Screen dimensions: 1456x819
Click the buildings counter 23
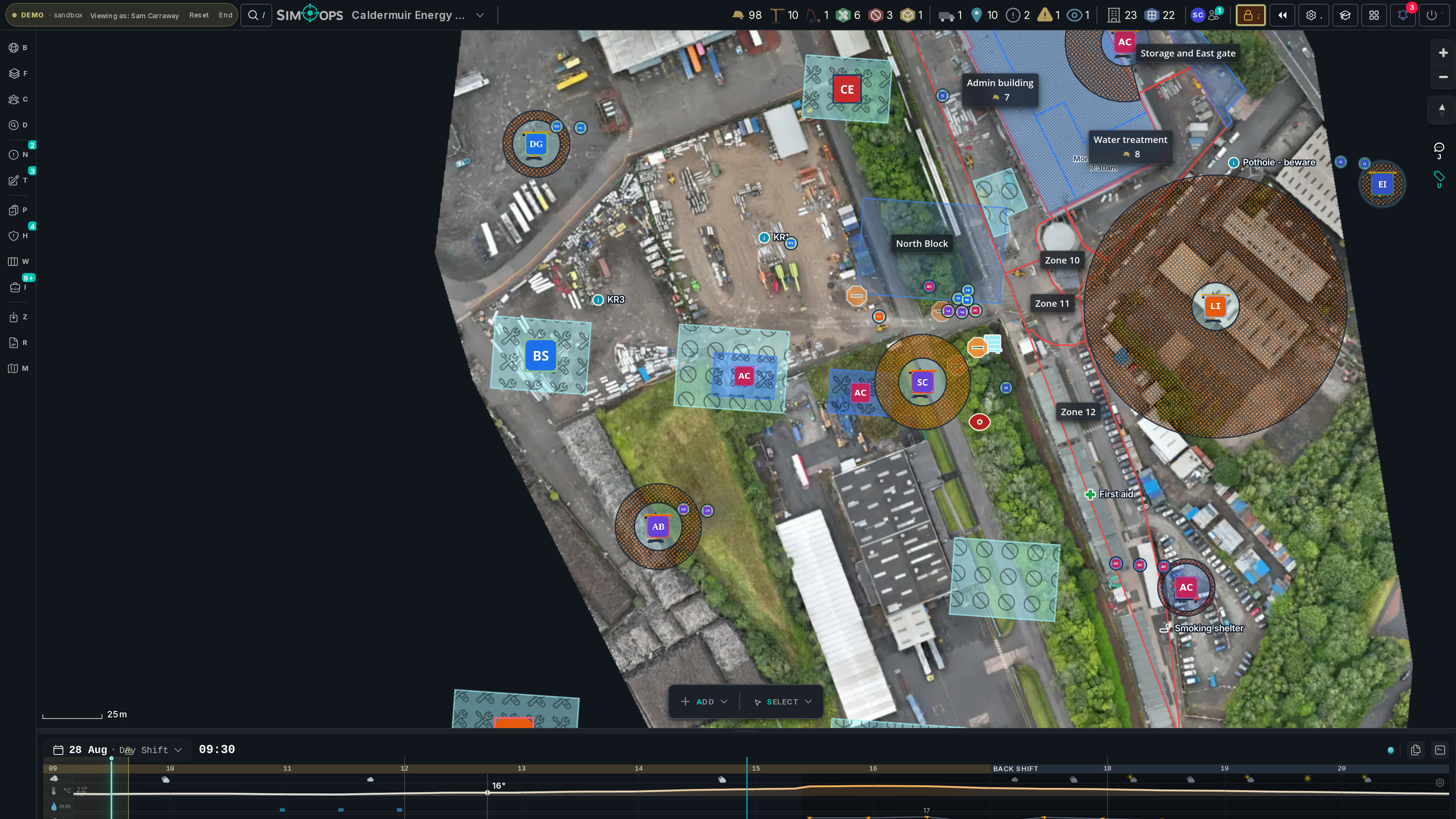click(x=1122, y=15)
